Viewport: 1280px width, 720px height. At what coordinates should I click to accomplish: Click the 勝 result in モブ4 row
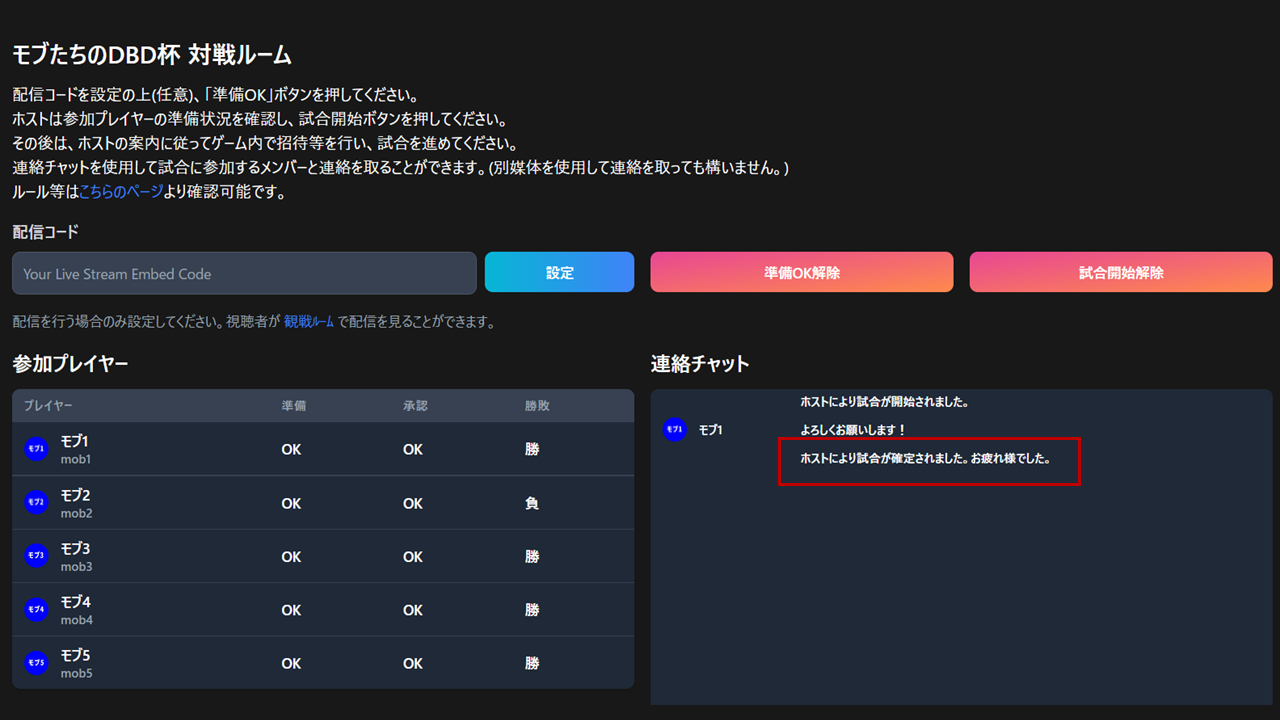point(532,610)
